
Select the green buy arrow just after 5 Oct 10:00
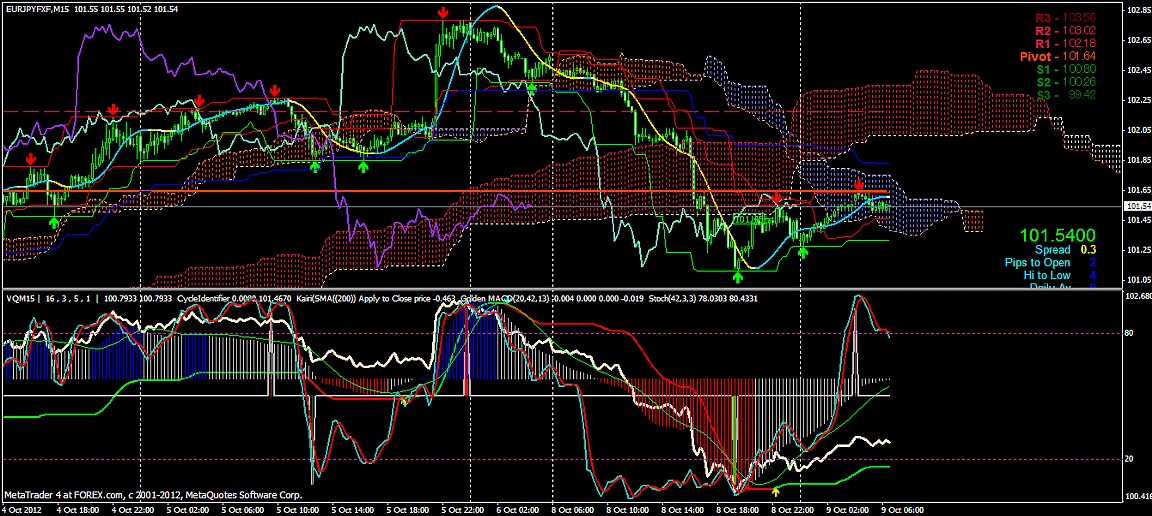(x=314, y=167)
